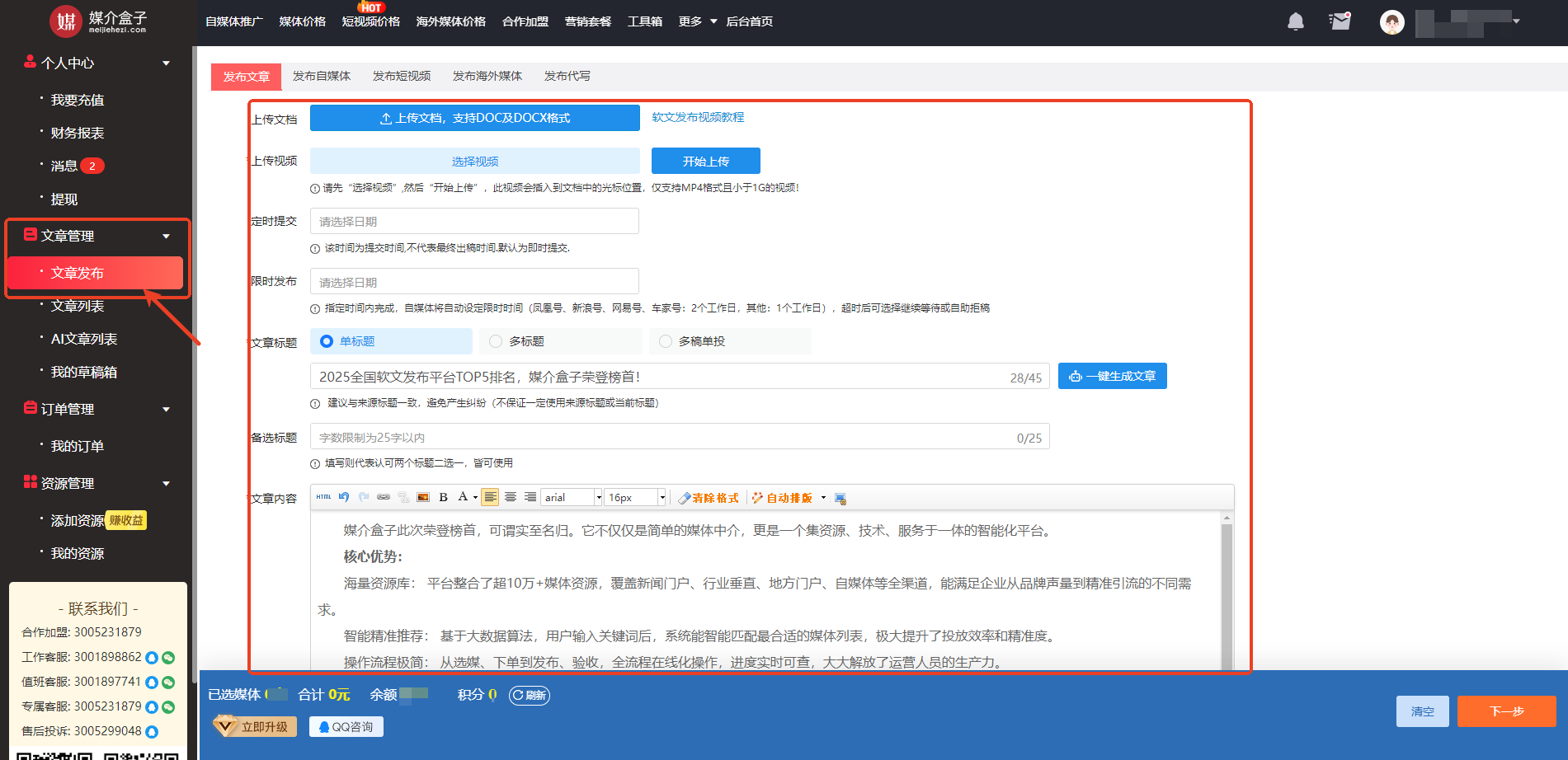1568x760 pixels.
Task: Center-align the article text
Action: coord(511,497)
